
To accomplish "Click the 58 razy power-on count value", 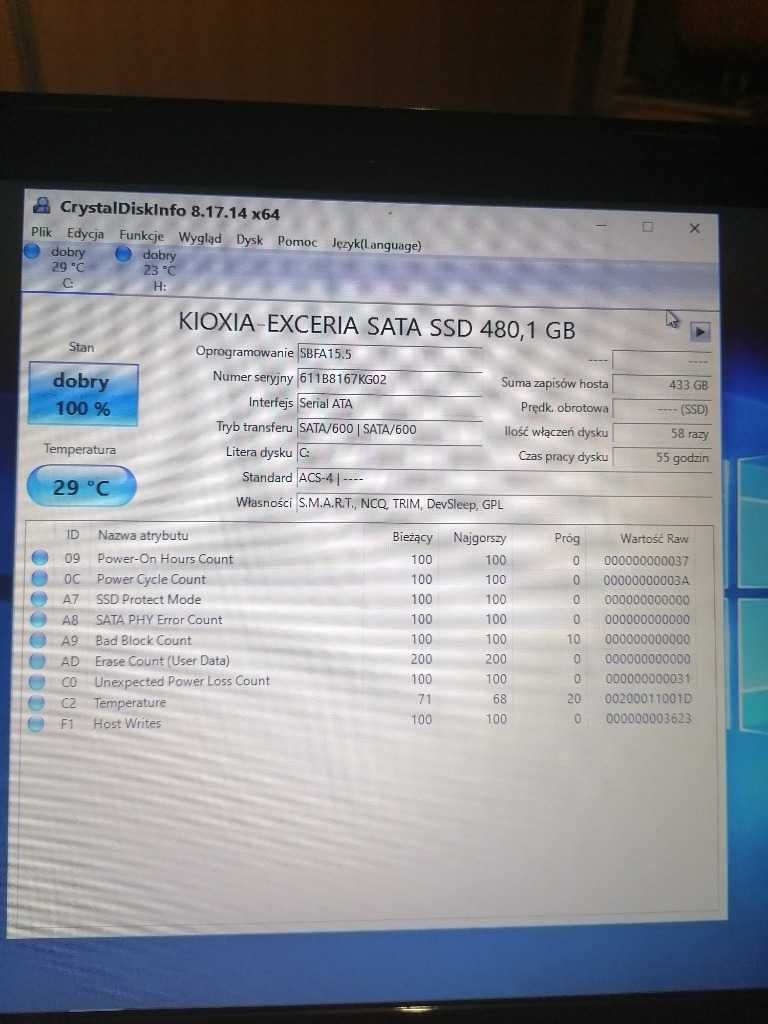I will [x=662, y=434].
